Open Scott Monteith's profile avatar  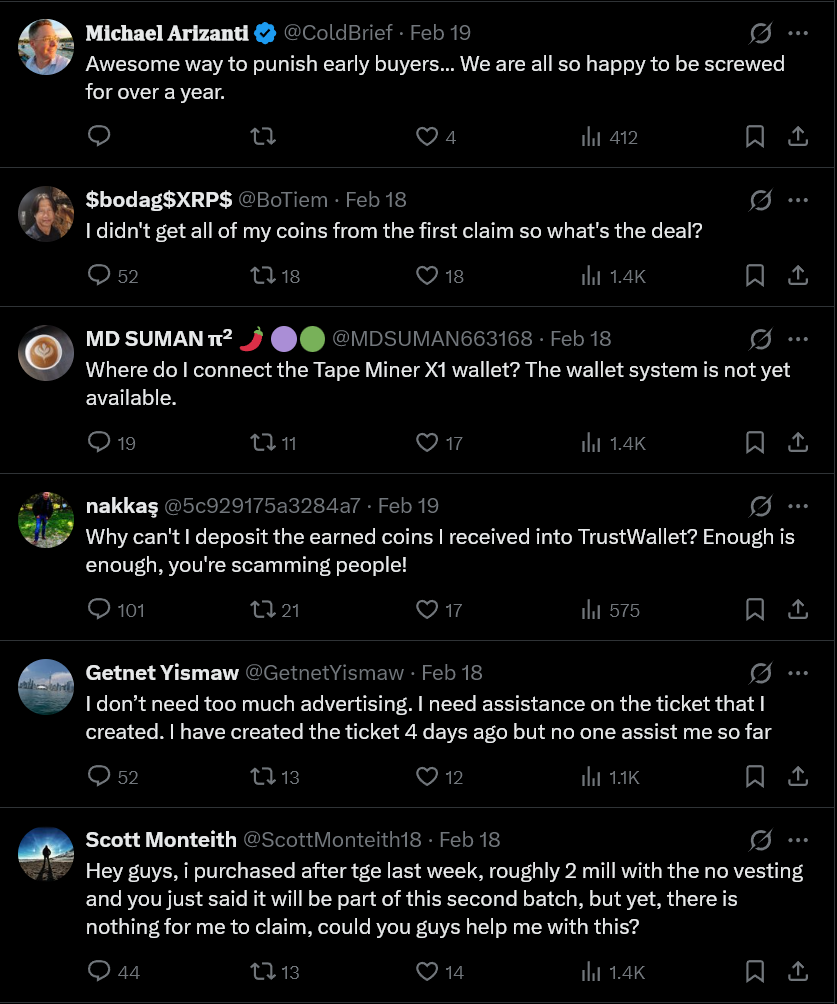[x=46, y=853]
